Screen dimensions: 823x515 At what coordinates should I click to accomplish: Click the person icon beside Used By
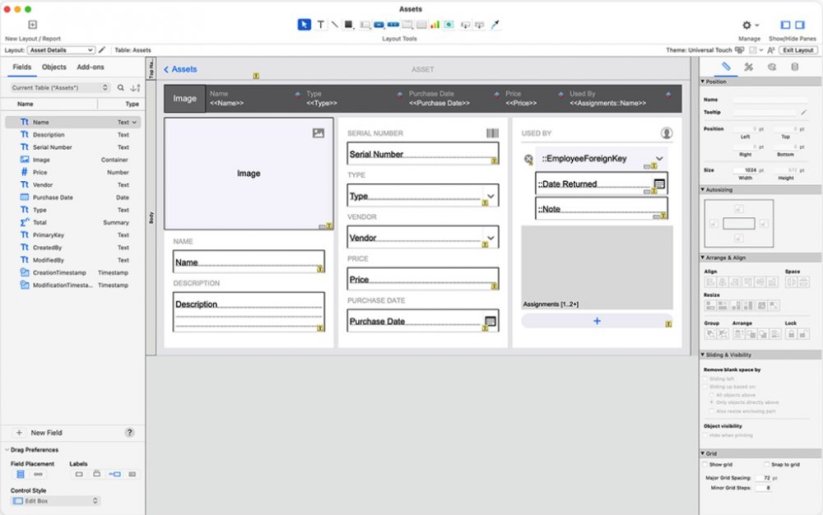pos(666,133)
